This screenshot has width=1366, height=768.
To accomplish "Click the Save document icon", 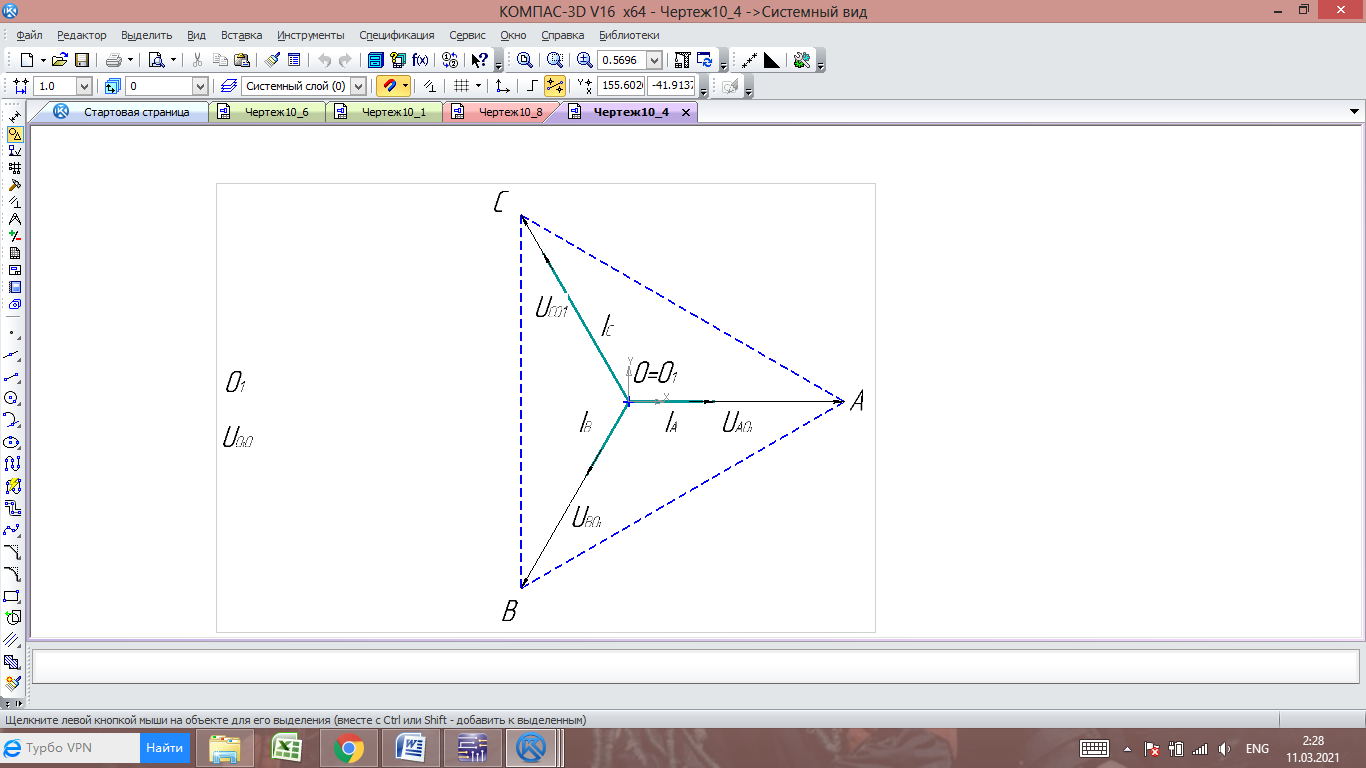I will coord(82,60).
